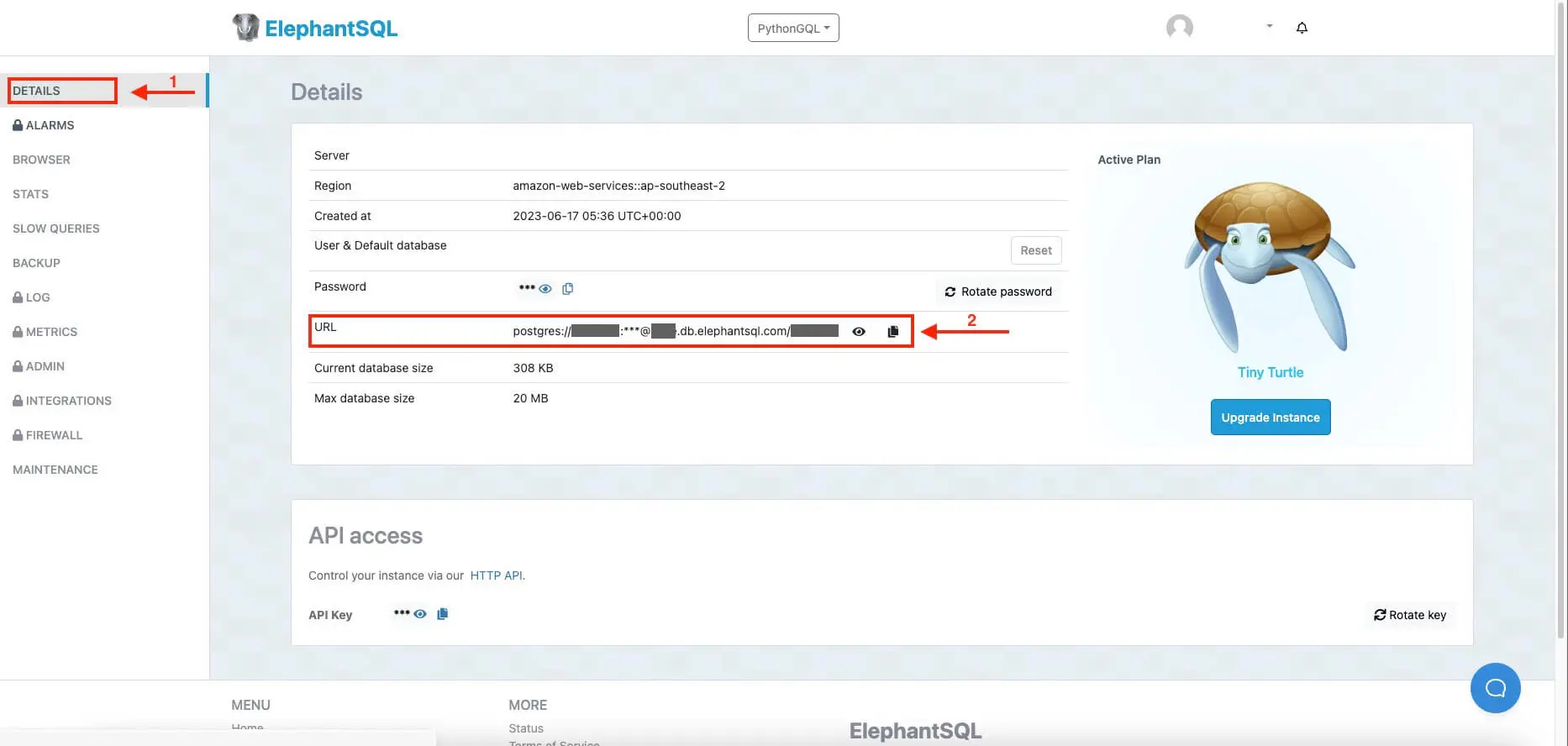Viewport: 1568px width, 746px height.
Task: Show the full URL using the eye icon
Action: coord(859,332)
